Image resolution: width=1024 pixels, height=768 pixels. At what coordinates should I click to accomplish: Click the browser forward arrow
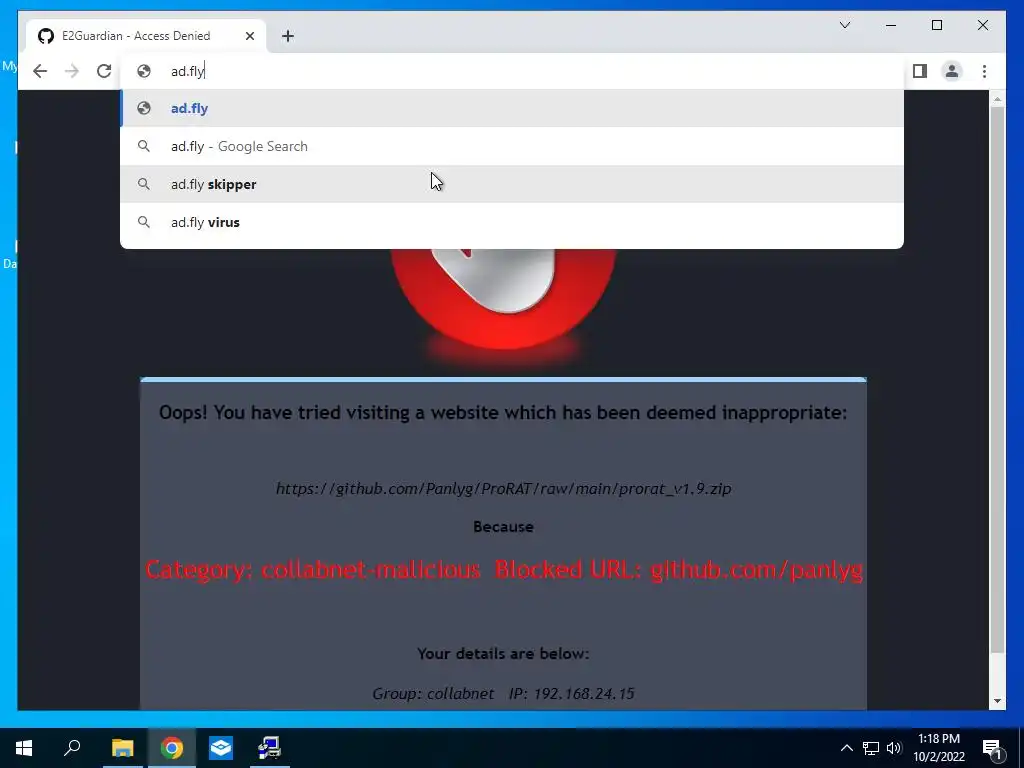point(72,71)
